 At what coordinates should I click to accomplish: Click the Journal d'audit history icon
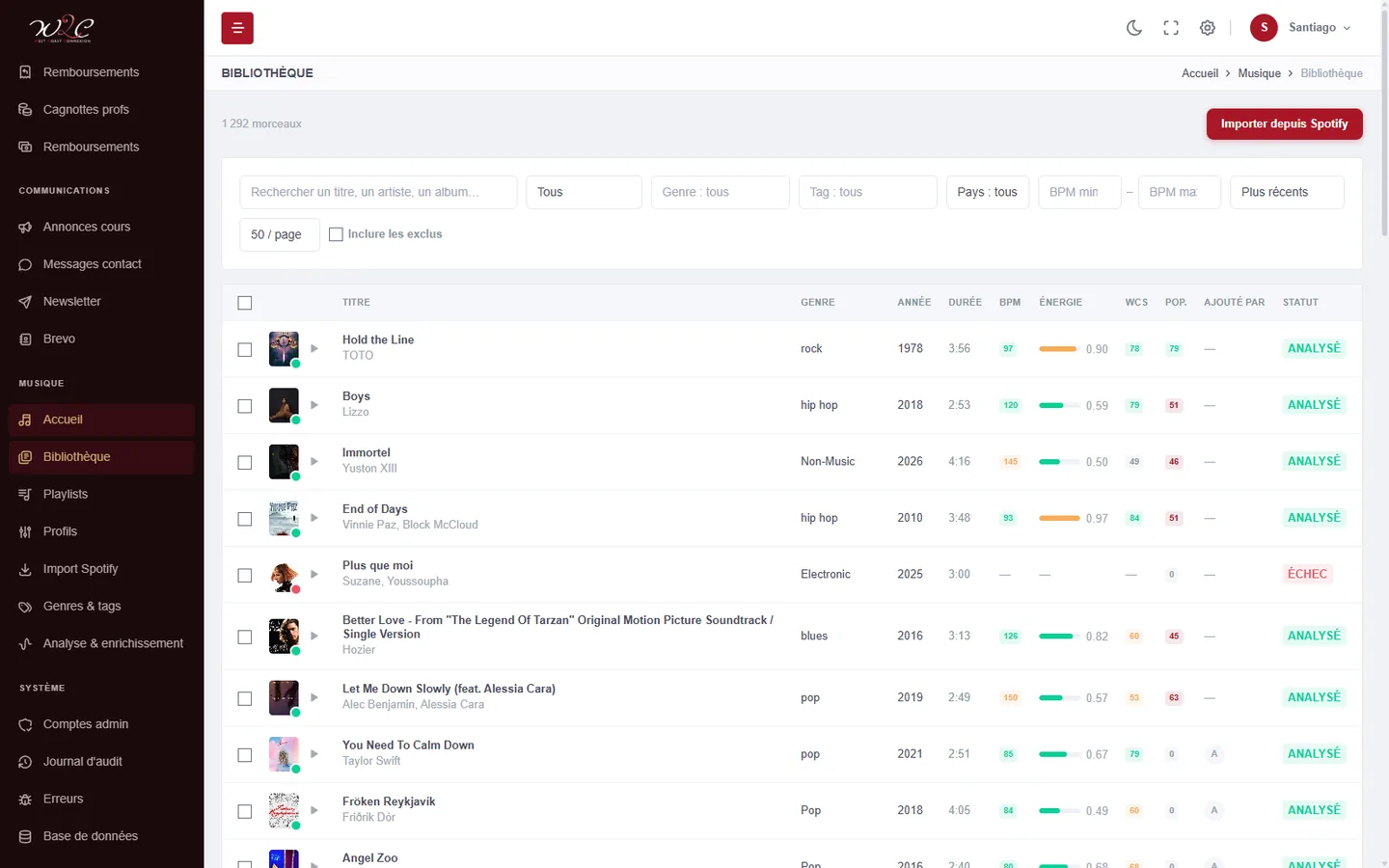(25, 762)
